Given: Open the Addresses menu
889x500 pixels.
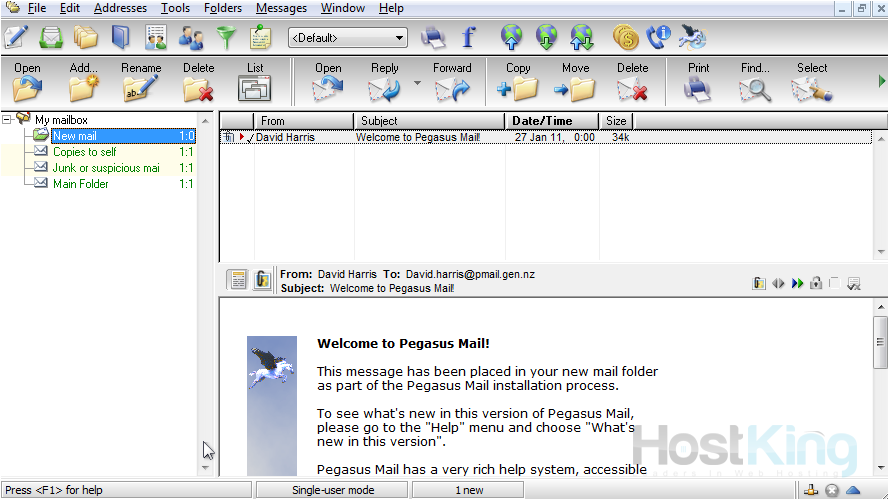Looking at the screenshot, I should click(120, 8).
